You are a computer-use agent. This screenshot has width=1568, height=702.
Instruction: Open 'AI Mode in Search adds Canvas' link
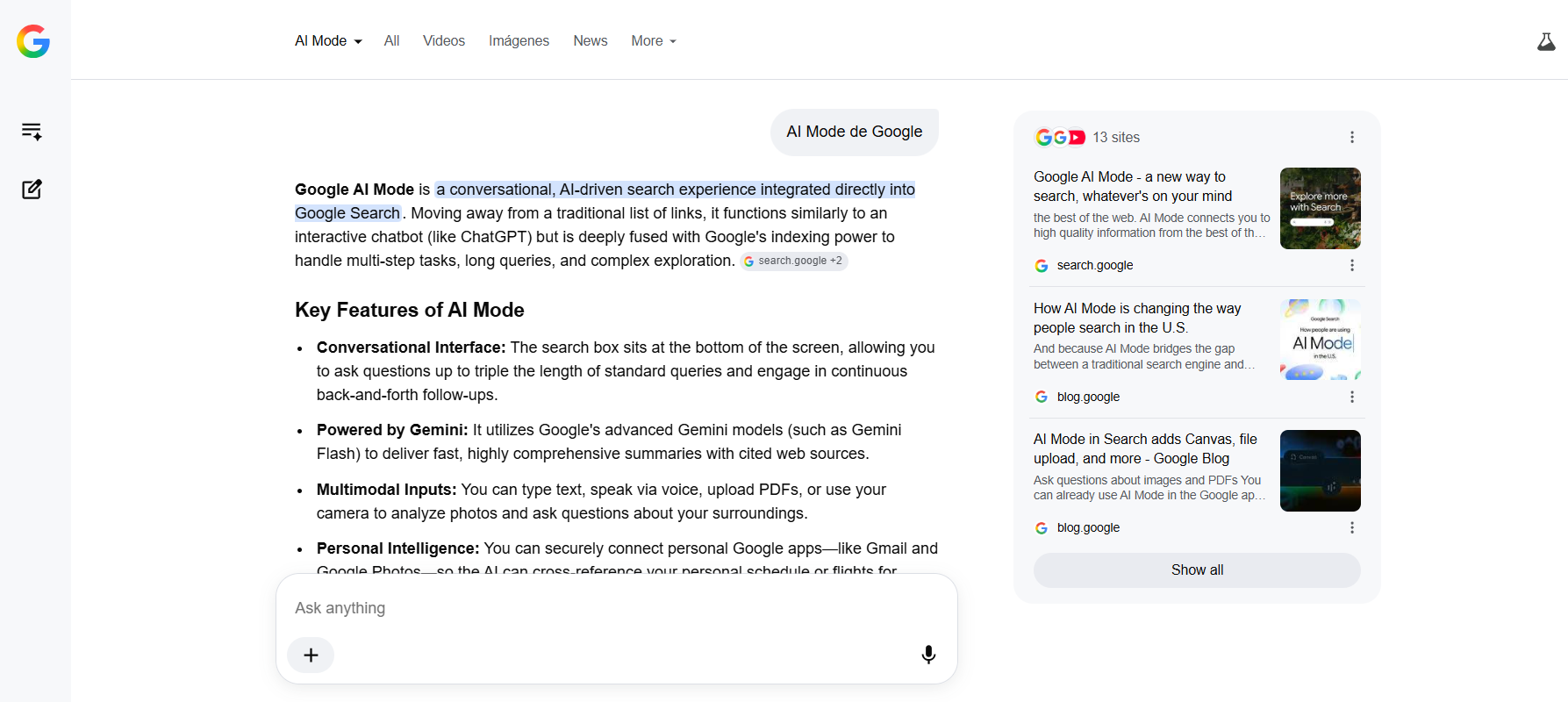point(1145,448)
